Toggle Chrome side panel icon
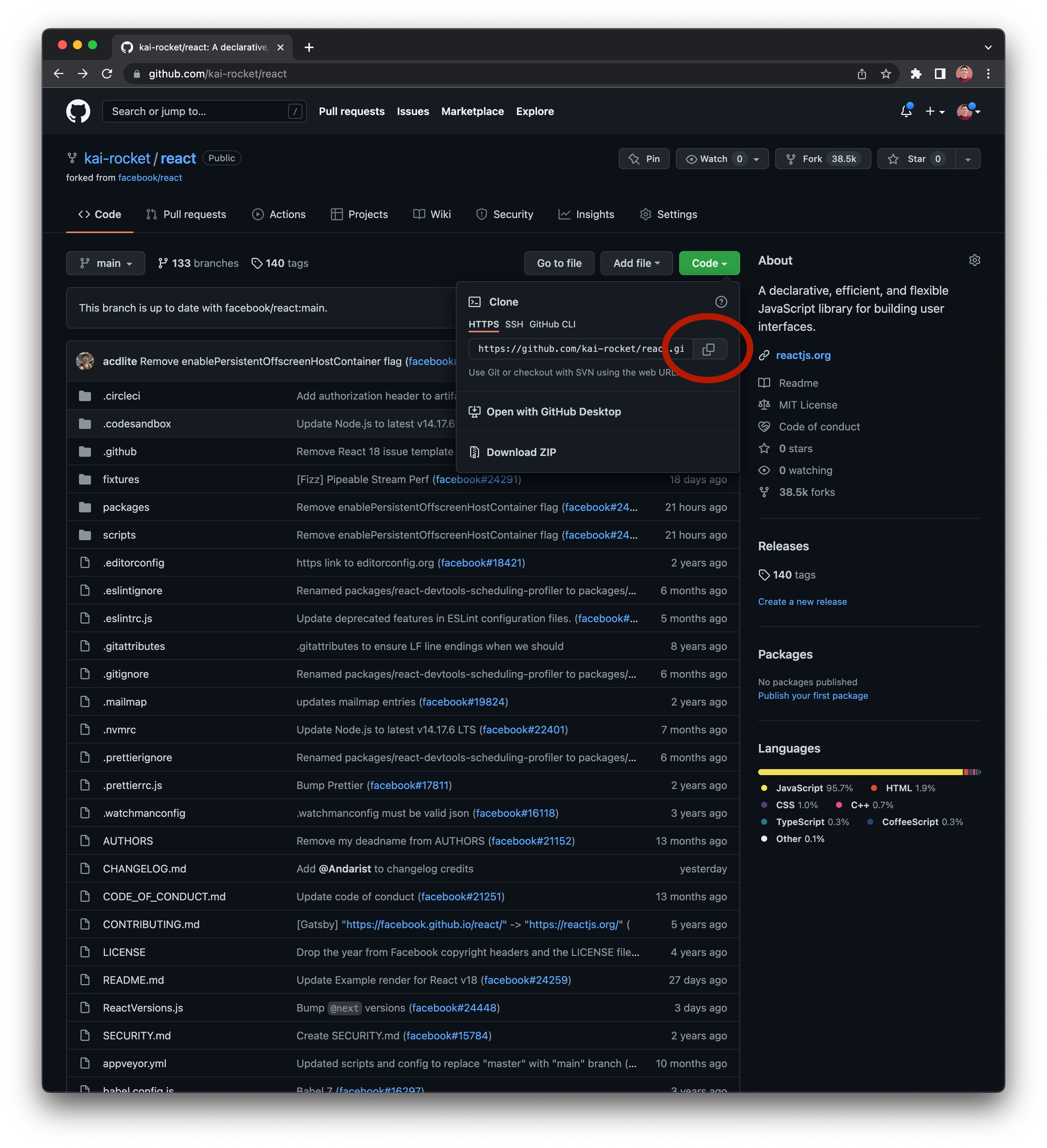This screenshot has height=1148, width=1047. [939, 74]
